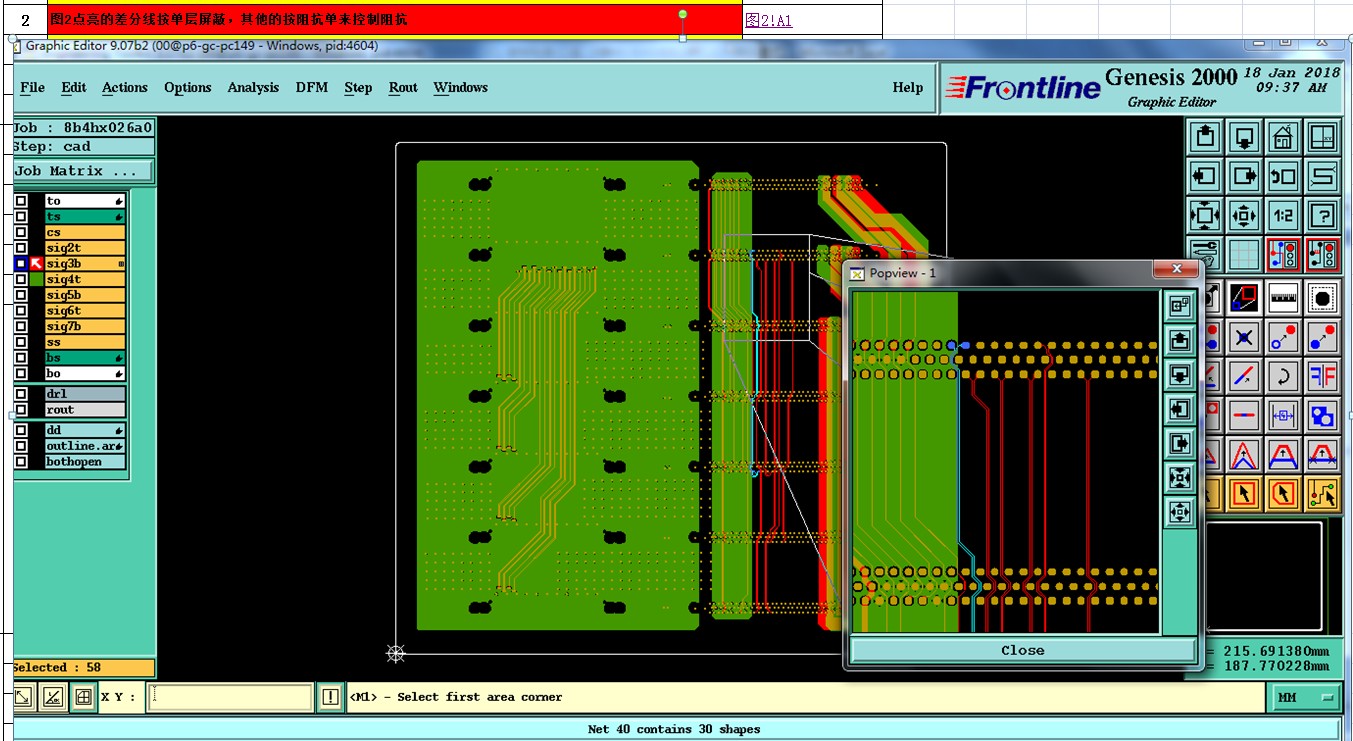Viewport: 1353px width, 741px height.
Task: Select the 'sig6t' layer name
Action: pos(85,311)
